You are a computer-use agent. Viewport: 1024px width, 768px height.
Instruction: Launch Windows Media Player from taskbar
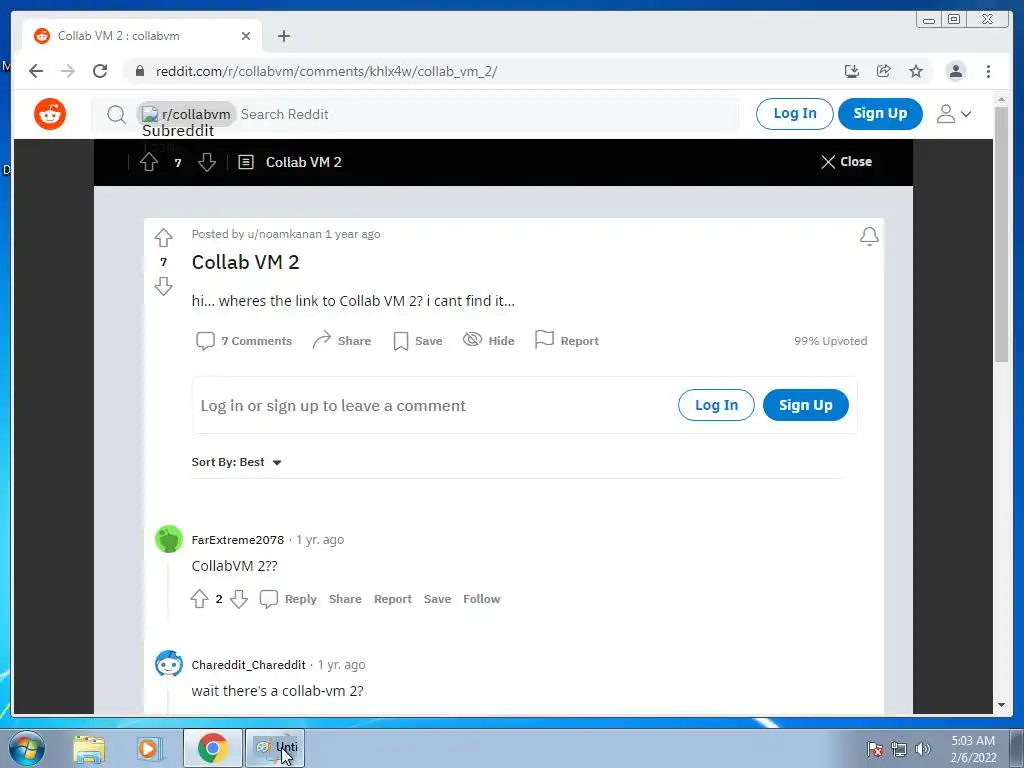tap(150, 748)
